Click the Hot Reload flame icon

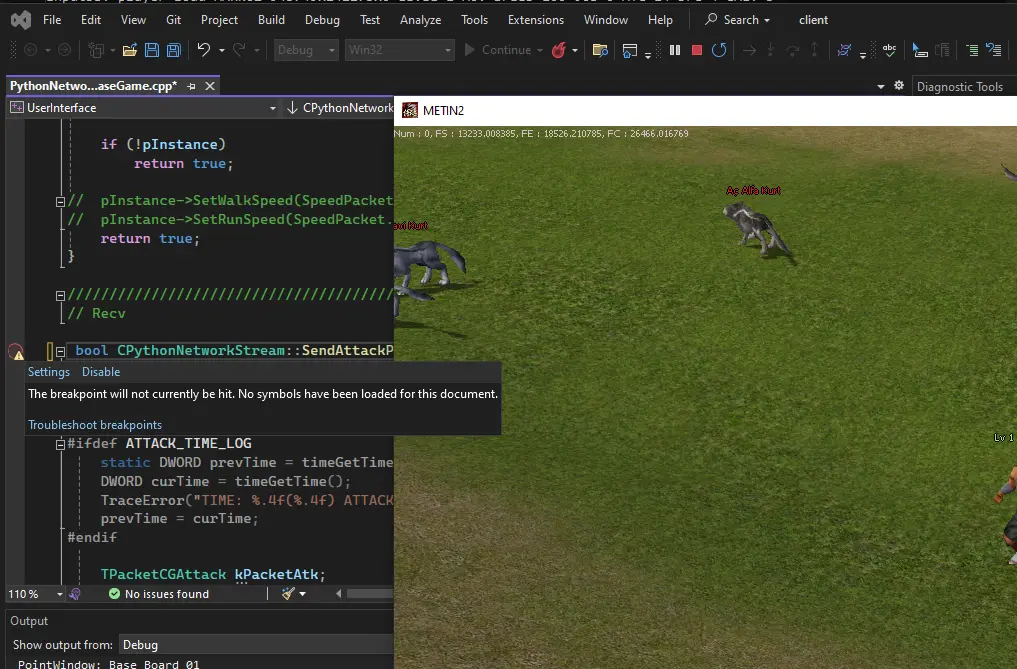tap(558, 50)
